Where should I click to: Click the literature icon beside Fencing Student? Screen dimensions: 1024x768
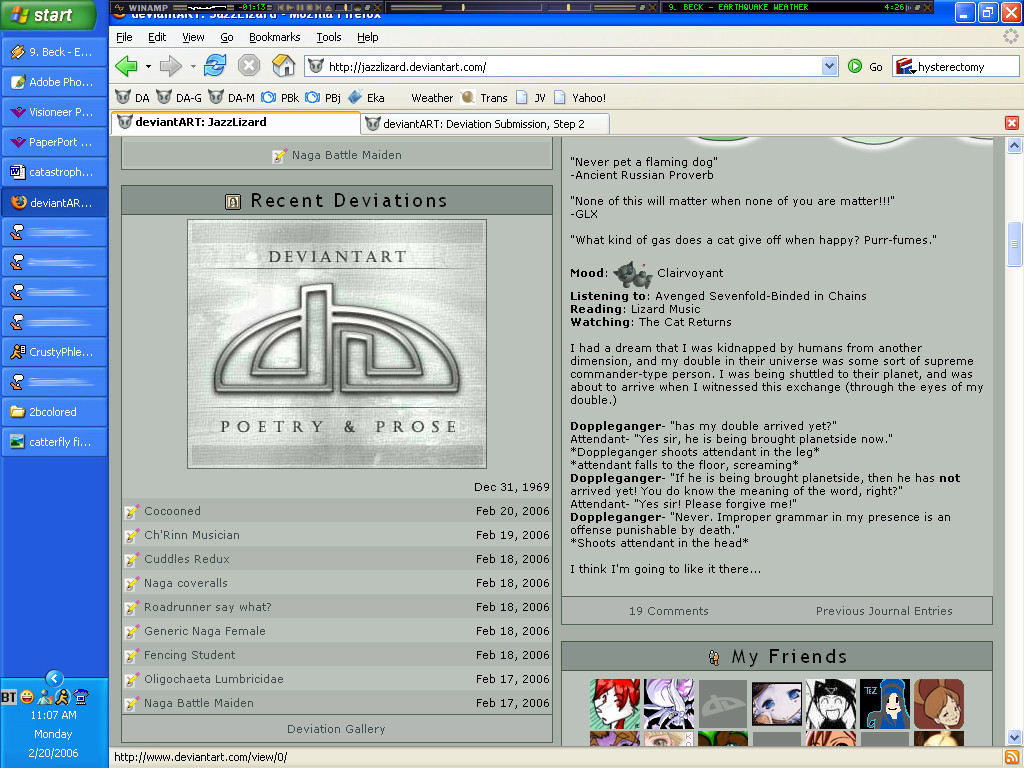point(132,656)
